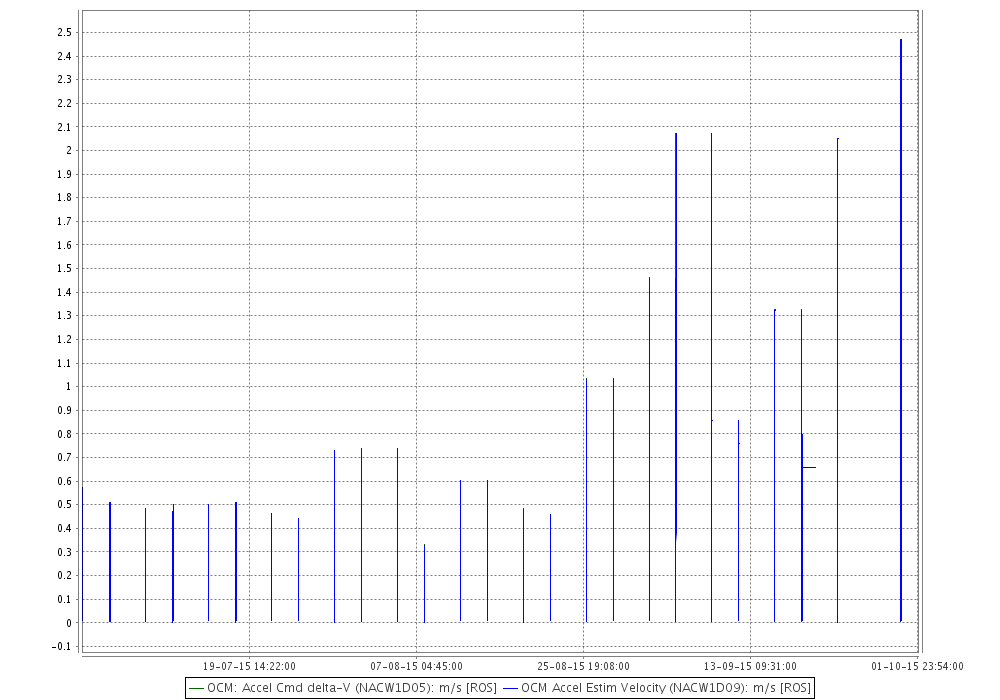The image size is (1000, 700).
Task: Click the x-axis label '07-08-15 04:45:00'
Action: 416,666
